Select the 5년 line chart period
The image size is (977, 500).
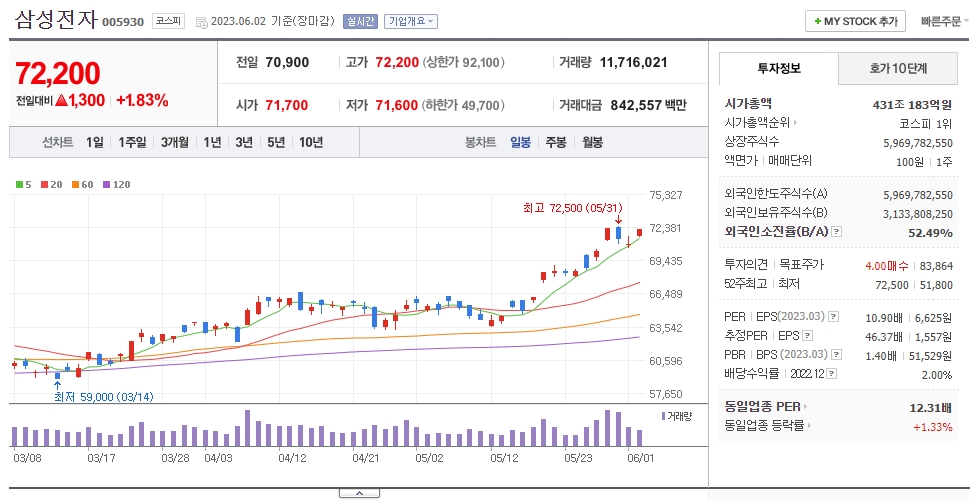(276, 142)
